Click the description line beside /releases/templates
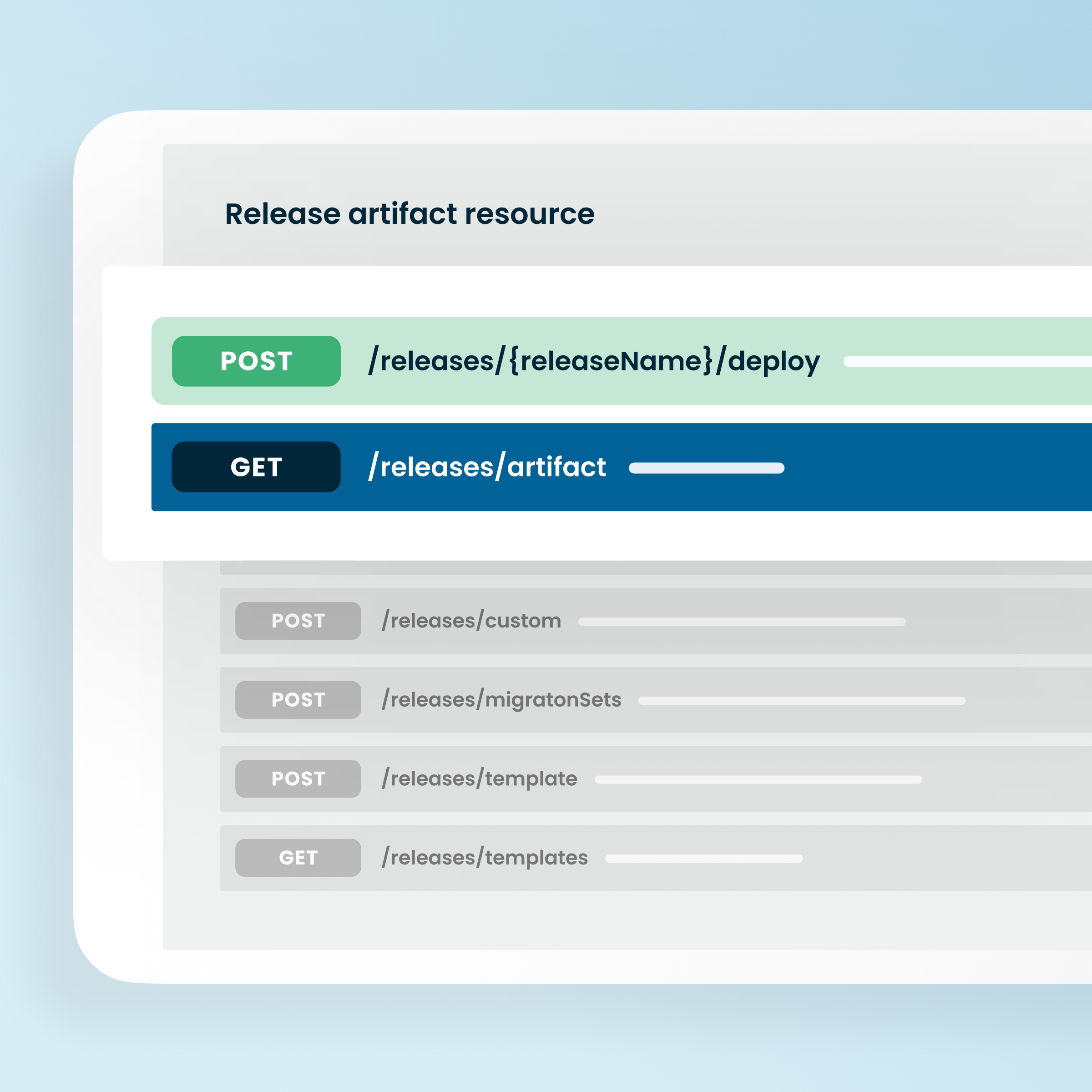This screenshot has height=1092, width=1092. (704, 859)
